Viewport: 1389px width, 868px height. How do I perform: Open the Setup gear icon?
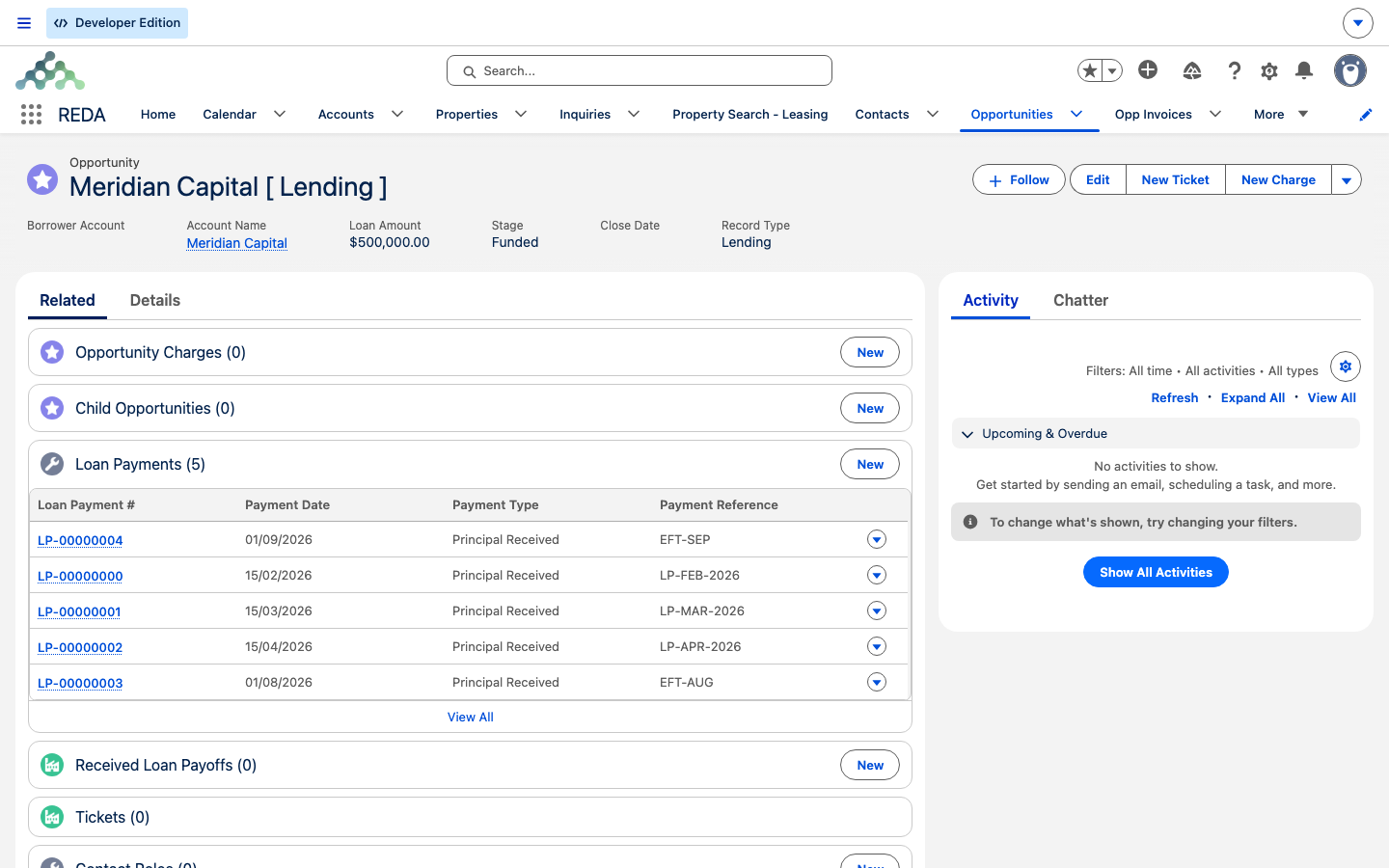tap(1269, 70)
